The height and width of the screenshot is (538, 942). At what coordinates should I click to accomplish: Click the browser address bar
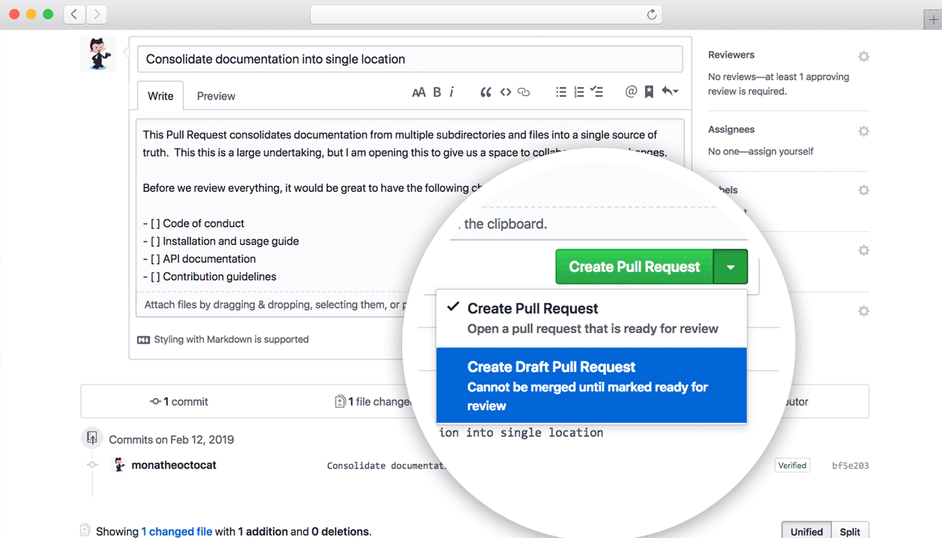486,14
